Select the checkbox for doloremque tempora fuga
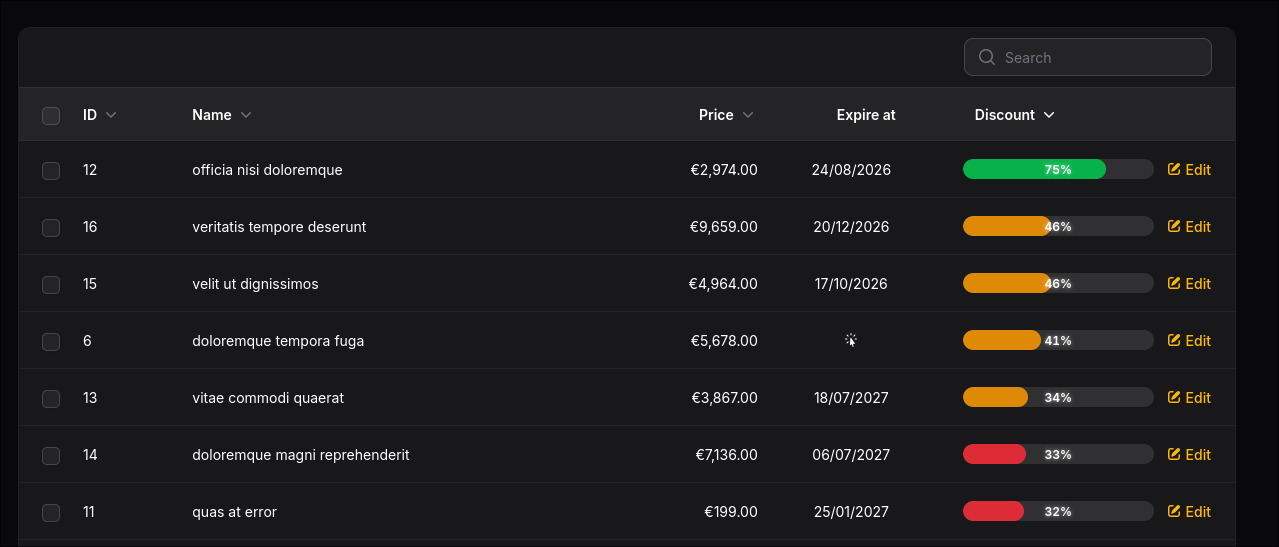 (x=51, y=342)
